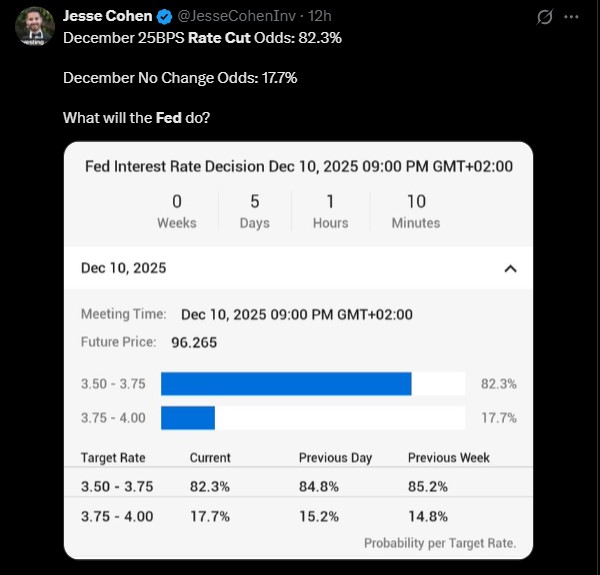The height and width of the screenshot is (575, 600).
Task: Collapse the Dec 10, 2025 section chevron
Action: click(510, 268)
